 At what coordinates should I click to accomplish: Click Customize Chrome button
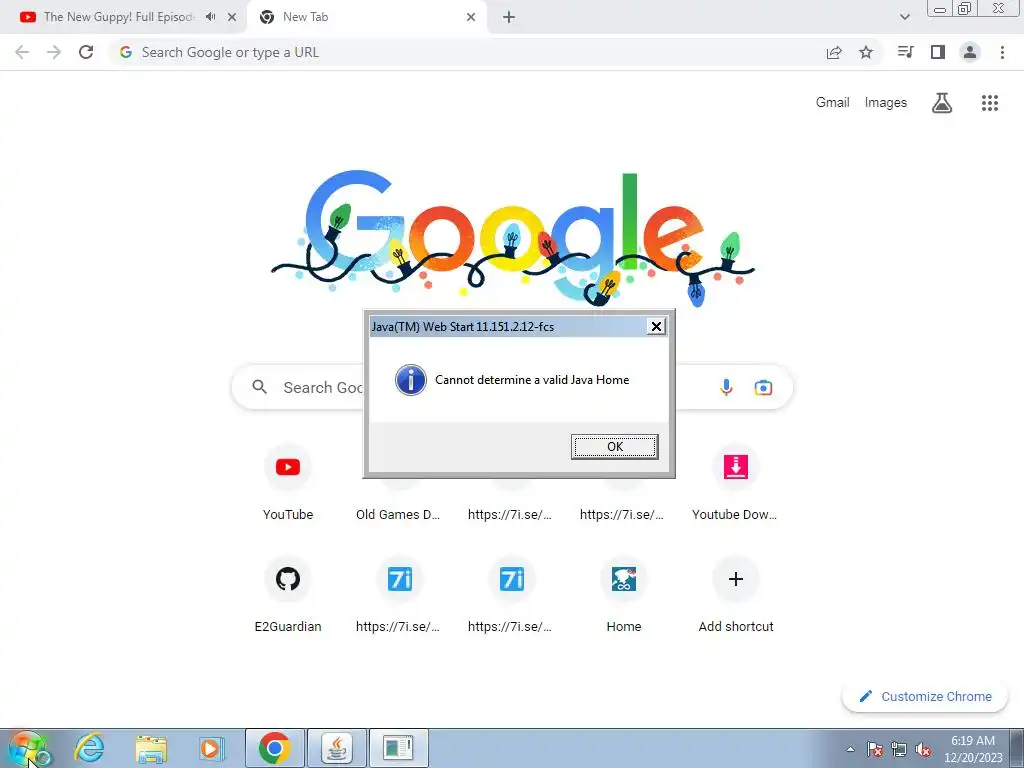coord(925,696)
